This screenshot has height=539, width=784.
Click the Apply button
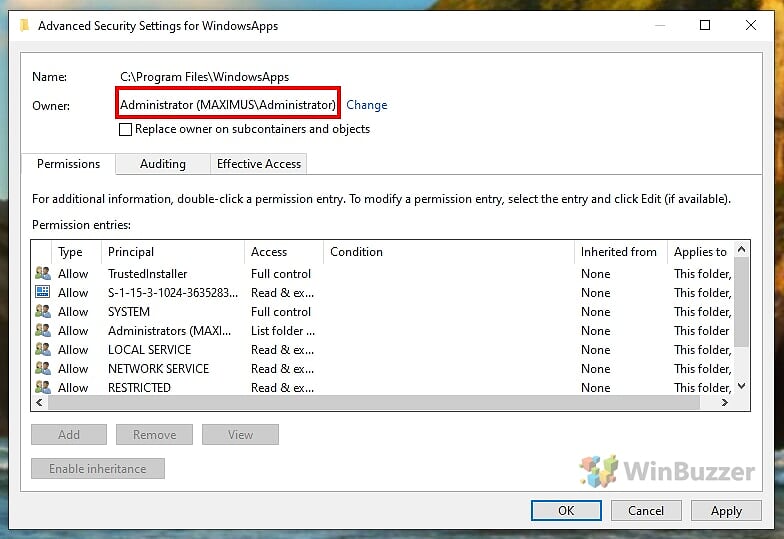pyautogui.click(x=726, y=510)
